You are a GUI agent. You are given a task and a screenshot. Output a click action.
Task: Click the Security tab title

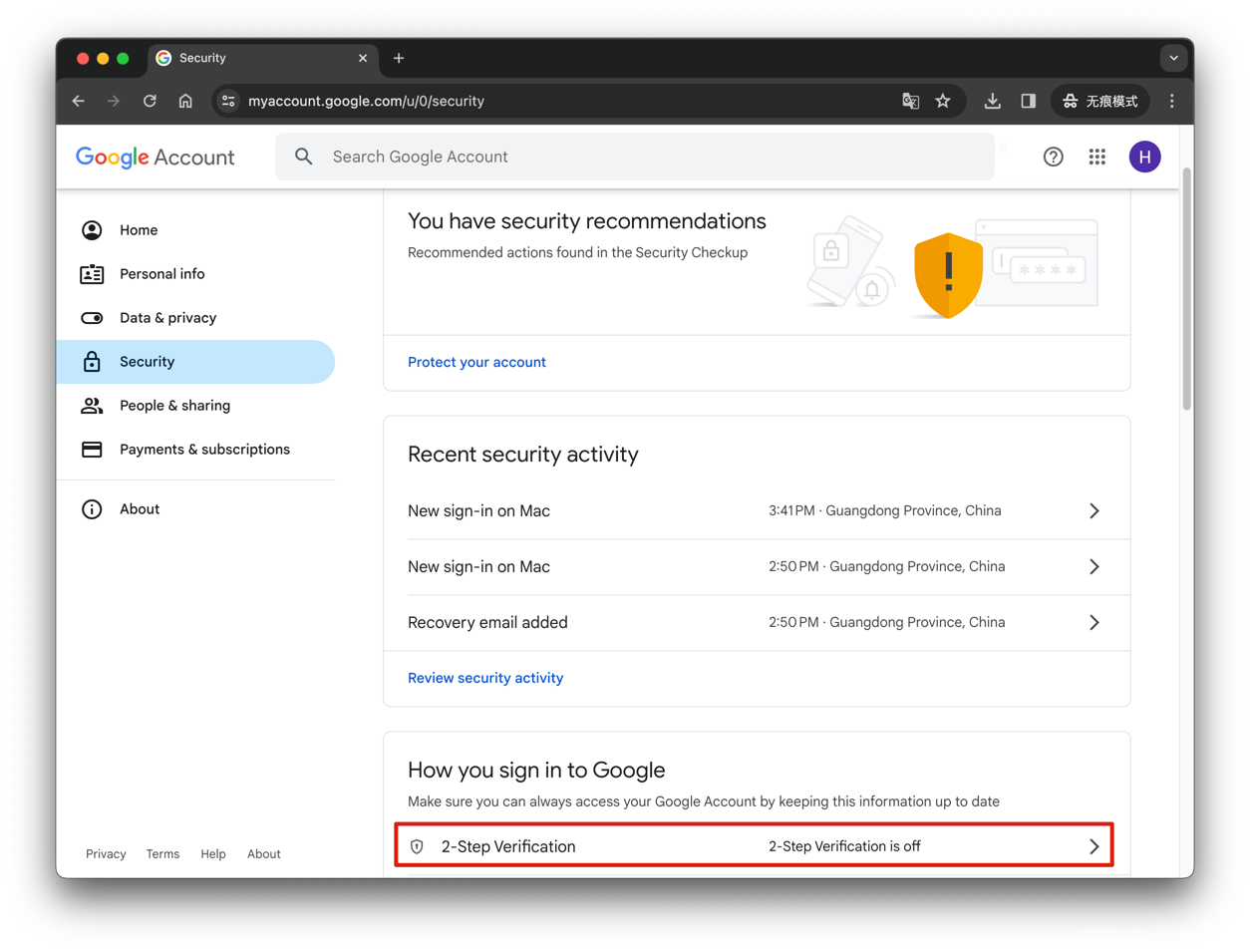(x=202, y=58)
